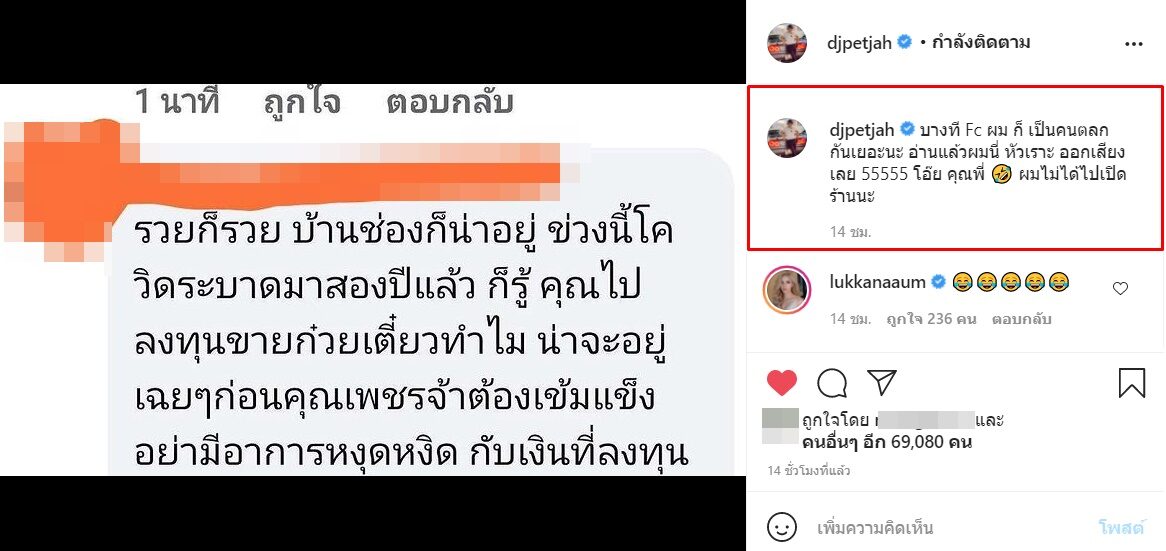This screenshot has height=551, width=1166.
Task: Open the comment speech bubble icon
Action: (832, 383)
